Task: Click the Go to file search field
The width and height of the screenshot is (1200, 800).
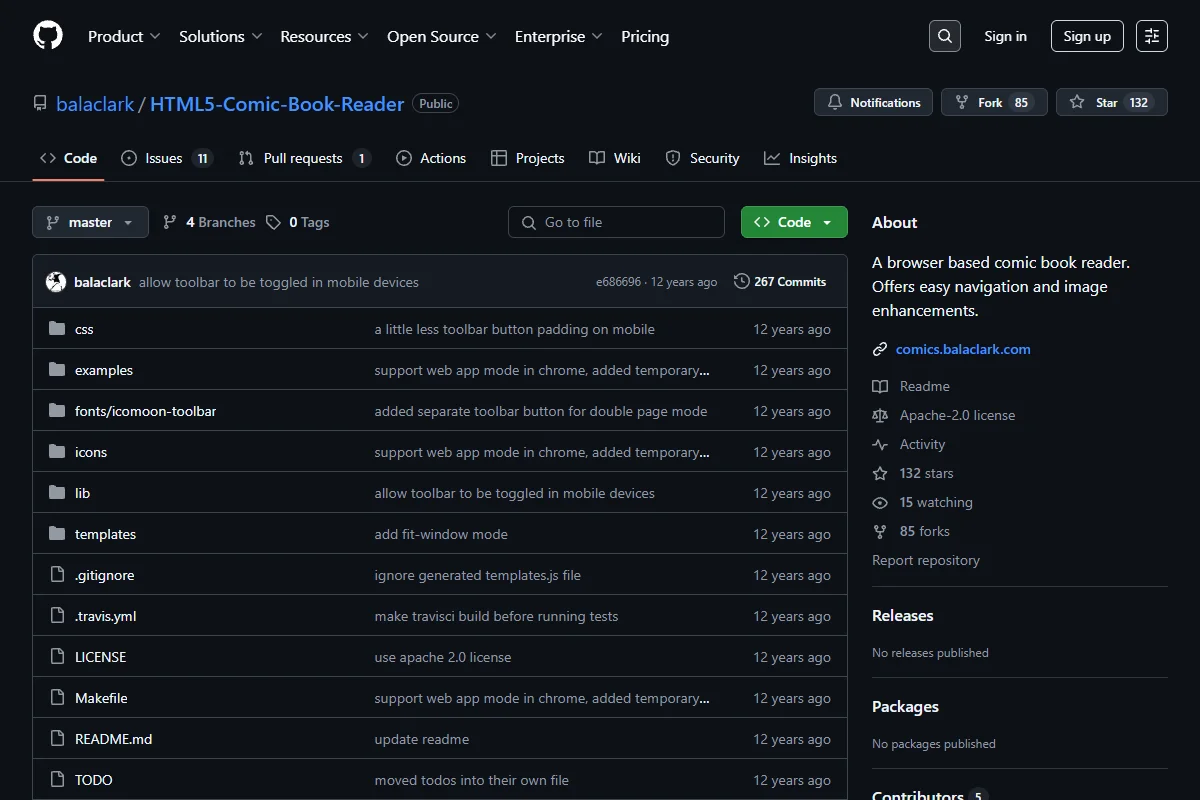Action: [x=616, y=222]
